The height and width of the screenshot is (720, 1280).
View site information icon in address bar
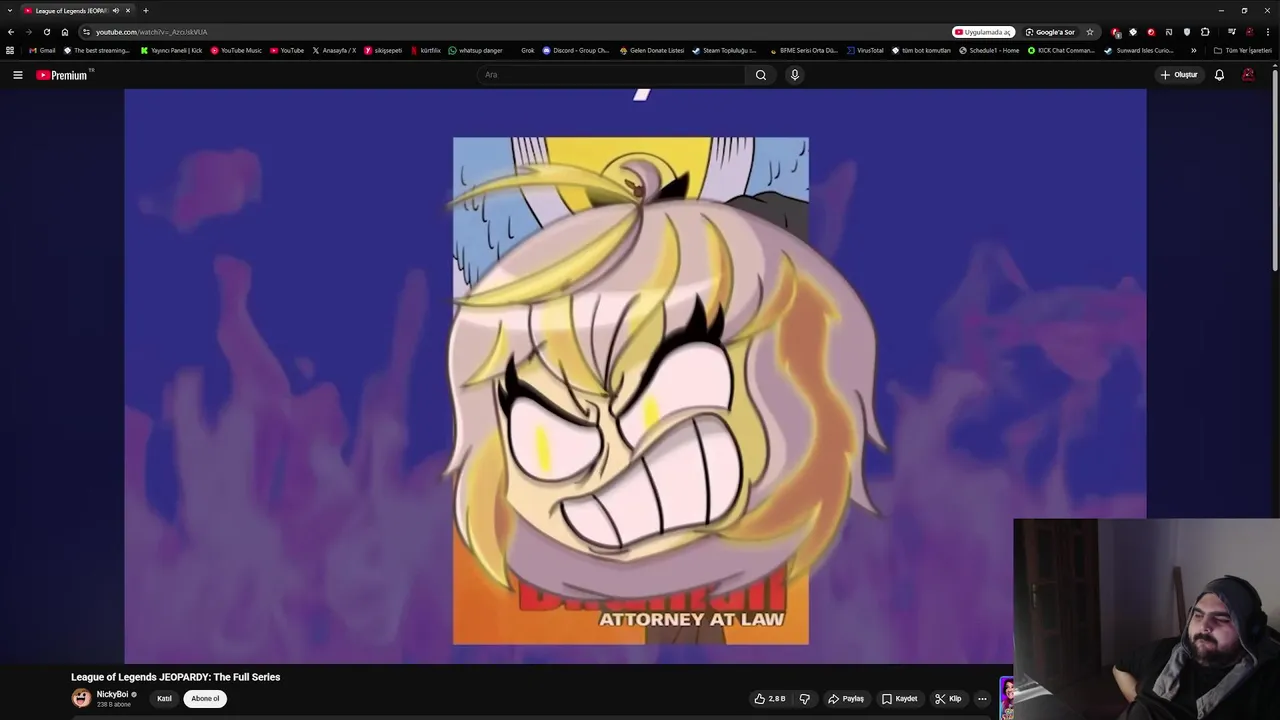tap(86, 32)
